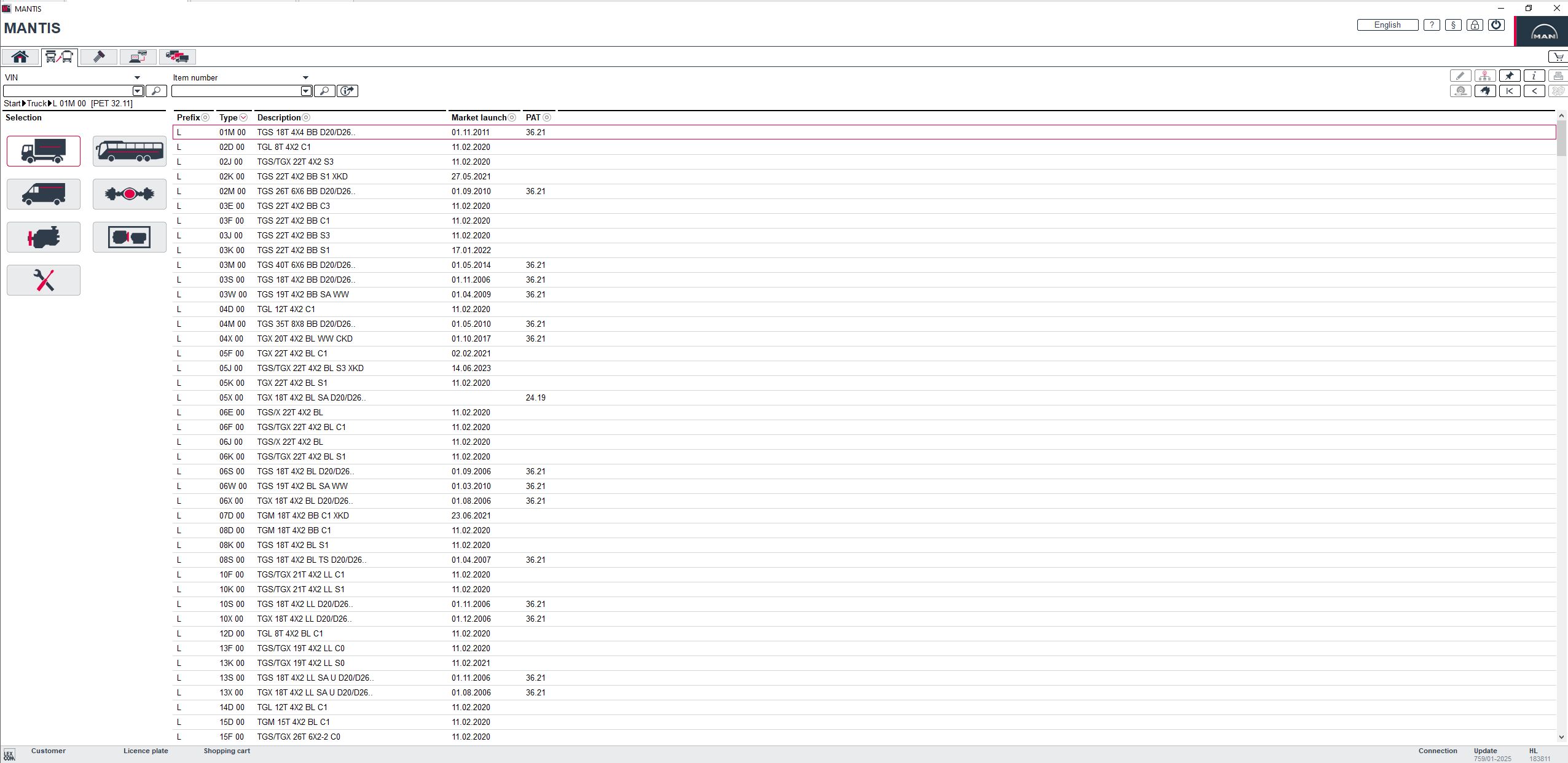Expand the Item number input history dropdown
The height and width of the screenshot is (763, 1568).
307,91
